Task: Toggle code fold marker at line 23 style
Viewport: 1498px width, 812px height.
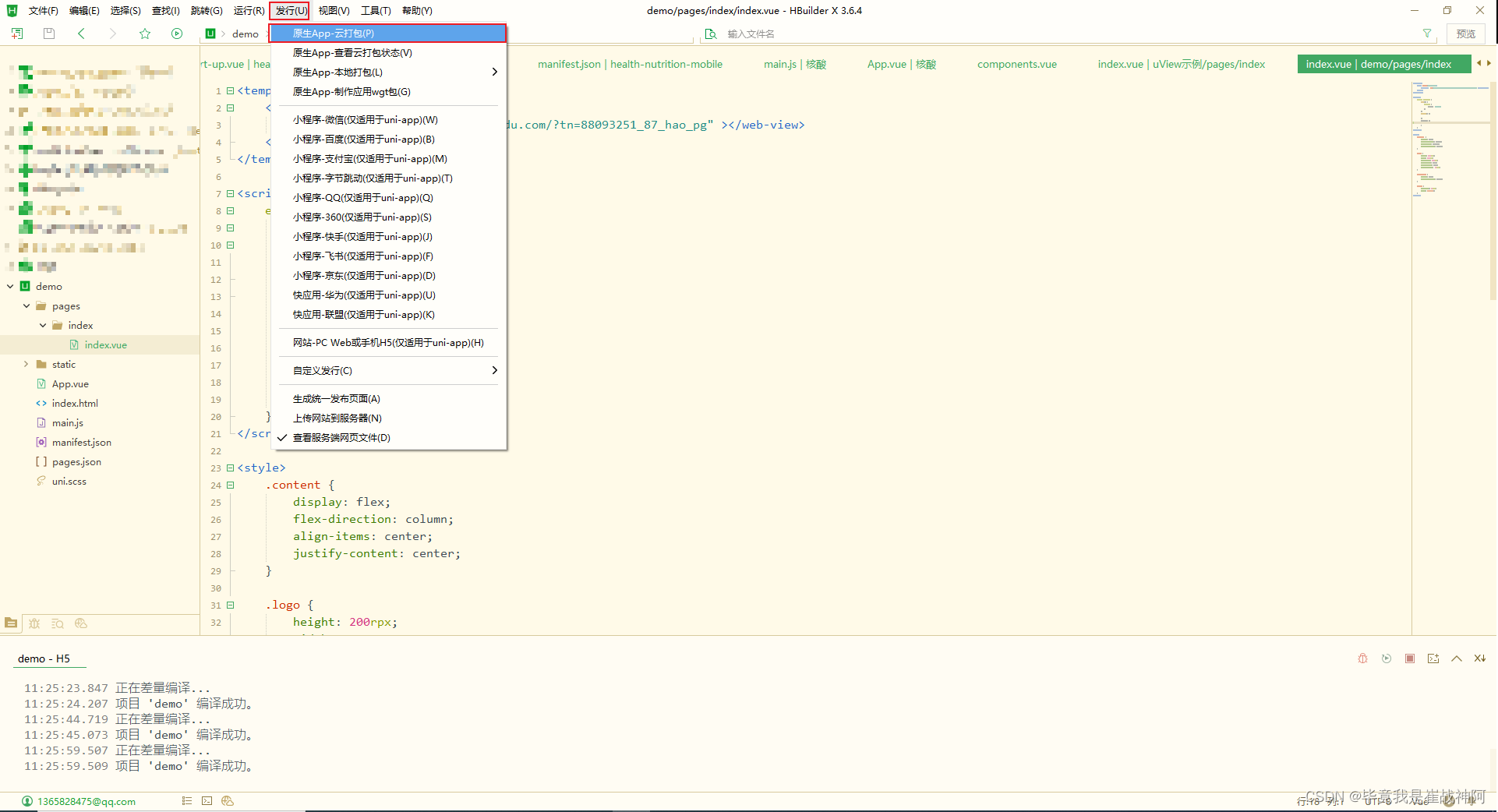Action: point(230,468)
